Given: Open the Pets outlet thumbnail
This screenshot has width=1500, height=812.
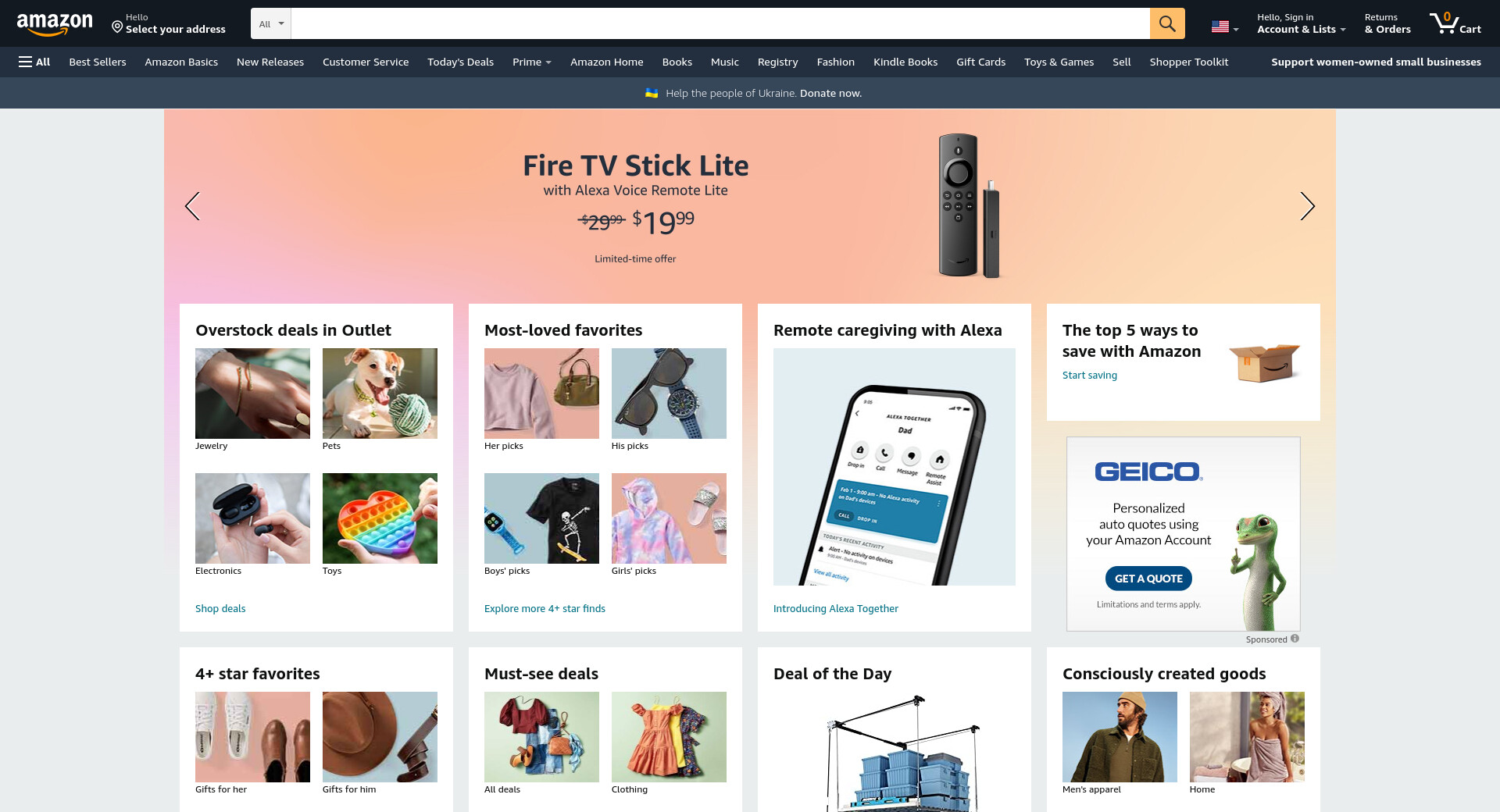Looking at the screenshot, I should [x=380, y=394].
